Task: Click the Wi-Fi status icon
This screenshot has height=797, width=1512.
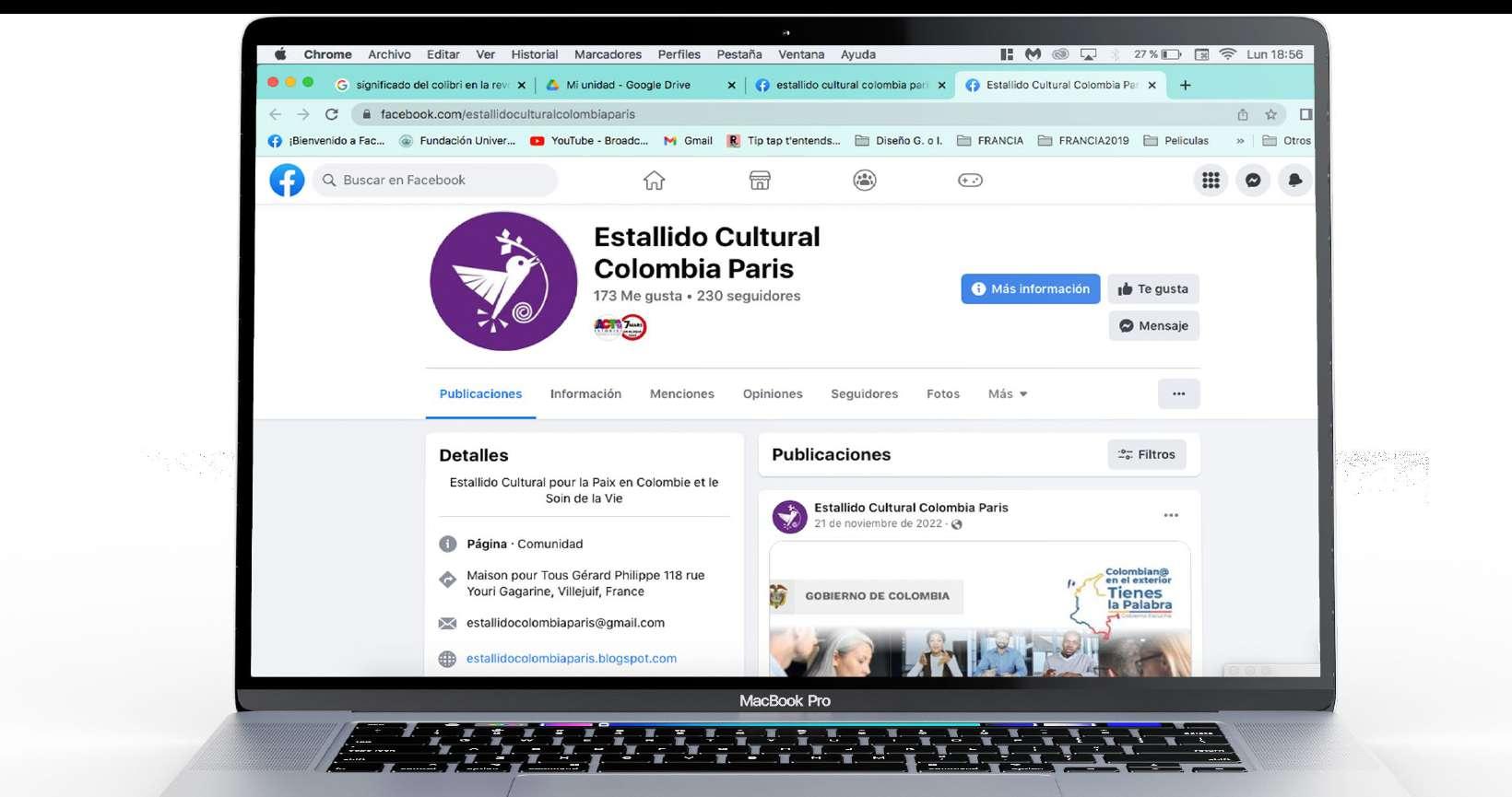Action: [x=1227, y=54]
